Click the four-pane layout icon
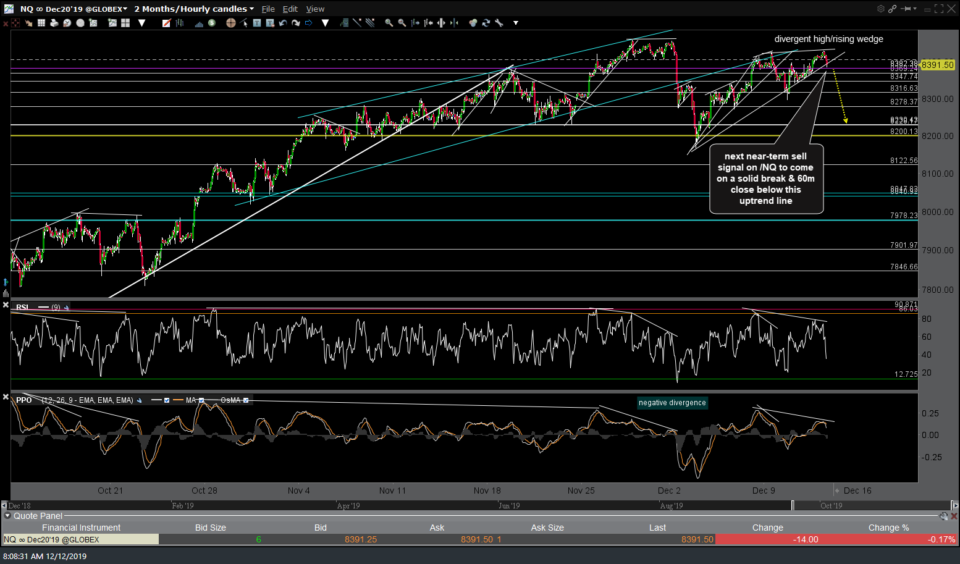Screen dimensions: 960x564 tap(126, 23)
